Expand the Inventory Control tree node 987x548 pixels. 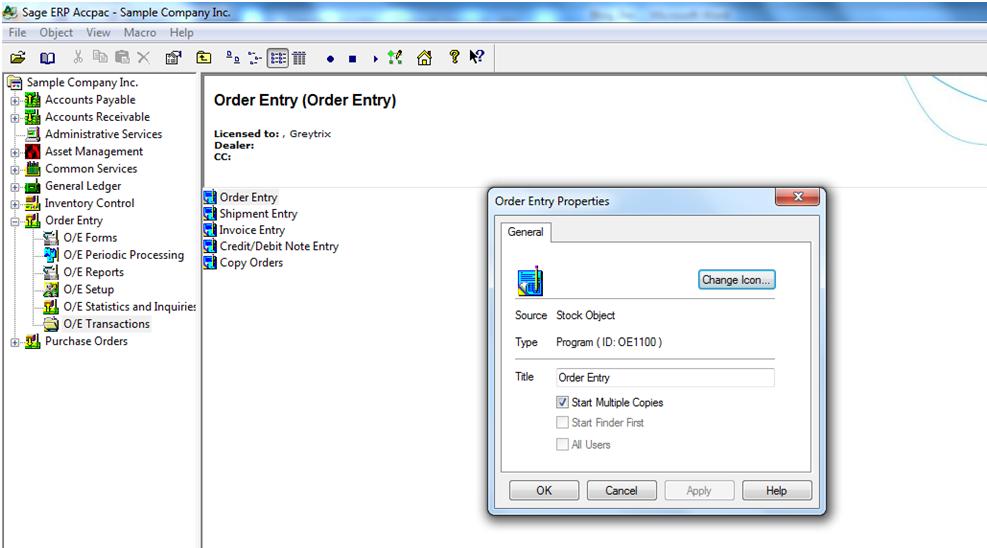point(14,204)
